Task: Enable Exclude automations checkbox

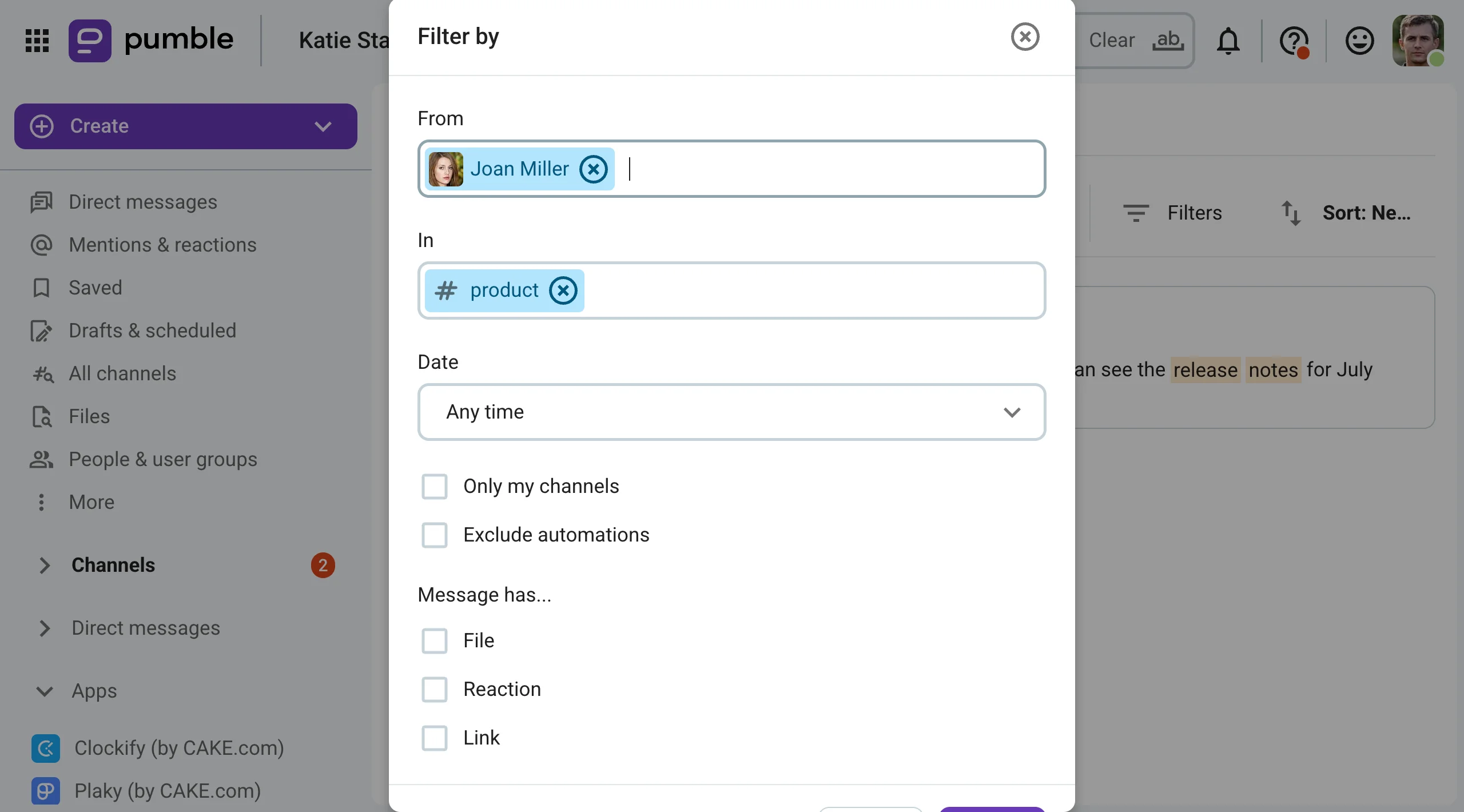Action: pyautogui.click(x=435, y=535)
